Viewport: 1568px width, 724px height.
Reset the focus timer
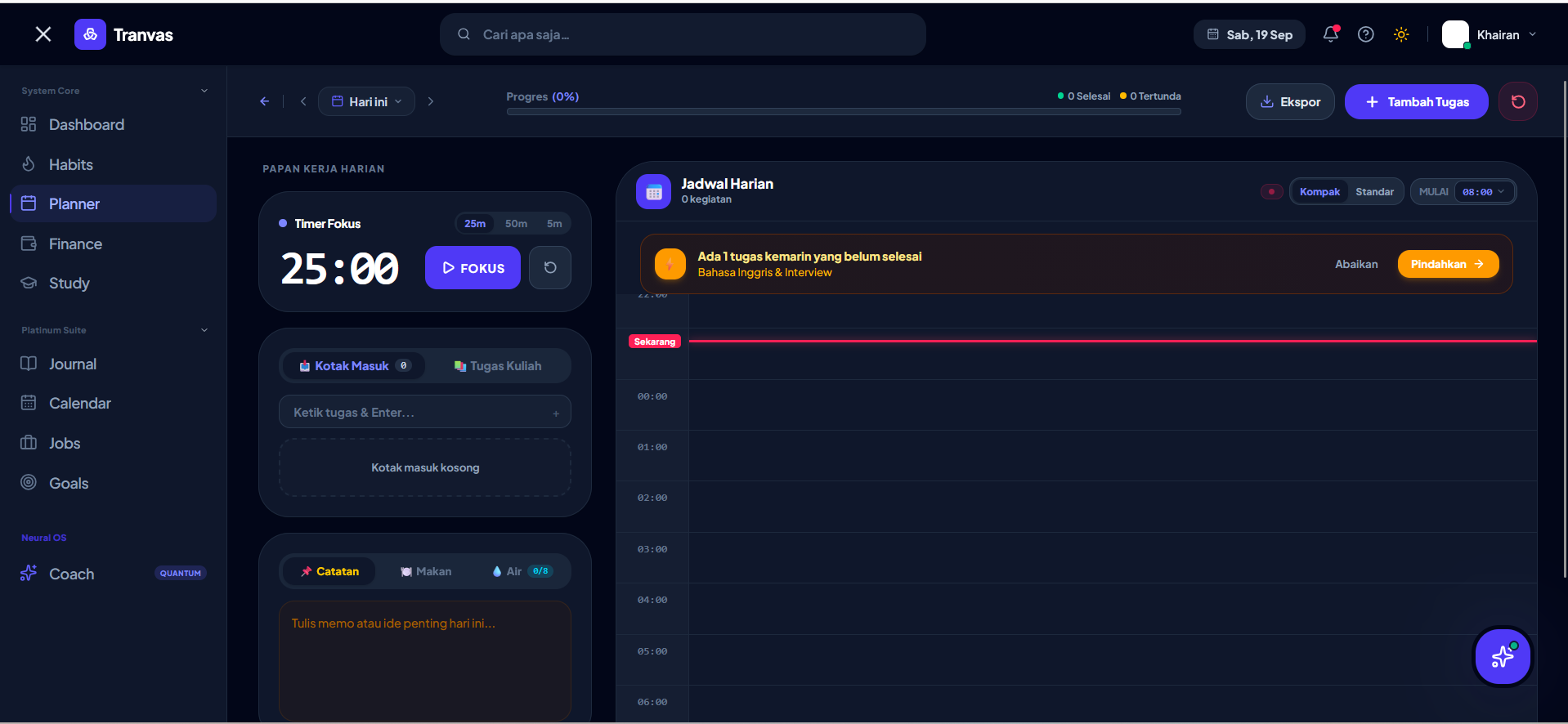(x=550, y=267)
